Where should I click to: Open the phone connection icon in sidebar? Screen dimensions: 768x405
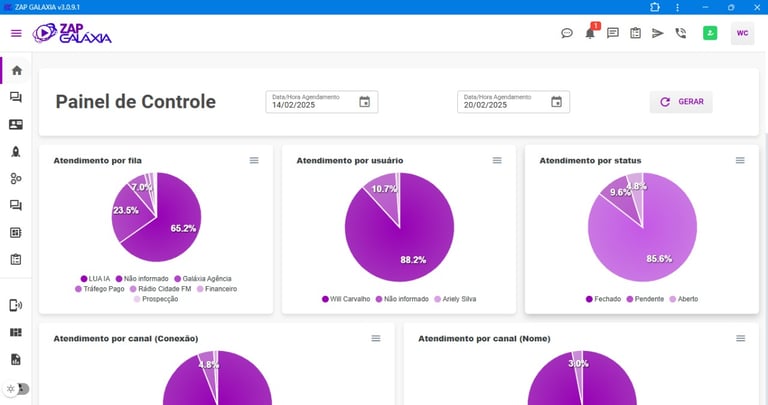coord(16,306)
